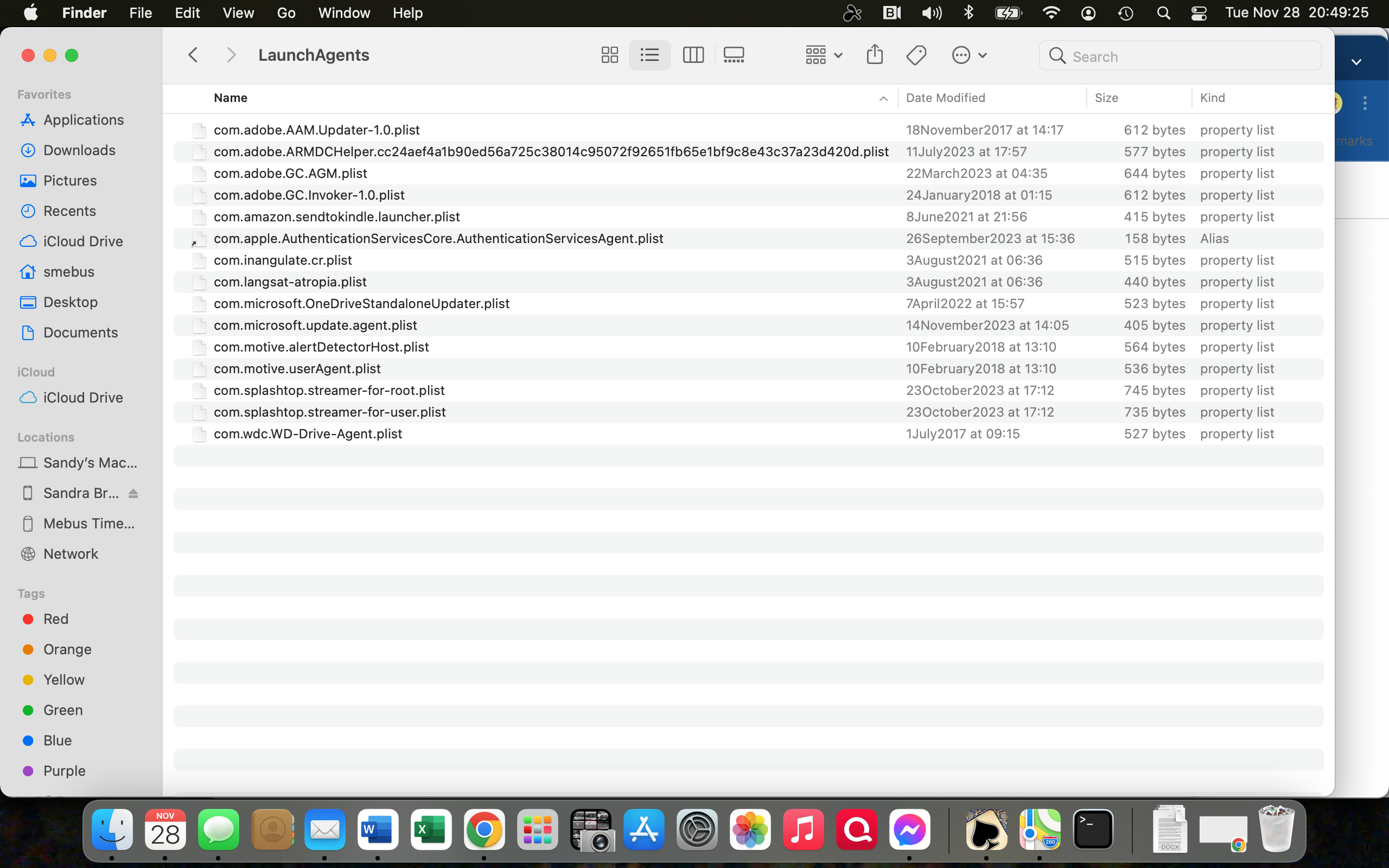Open Control Center in menu bar
Screen dimensions: 1389x868
click(x=1199, y=12)
